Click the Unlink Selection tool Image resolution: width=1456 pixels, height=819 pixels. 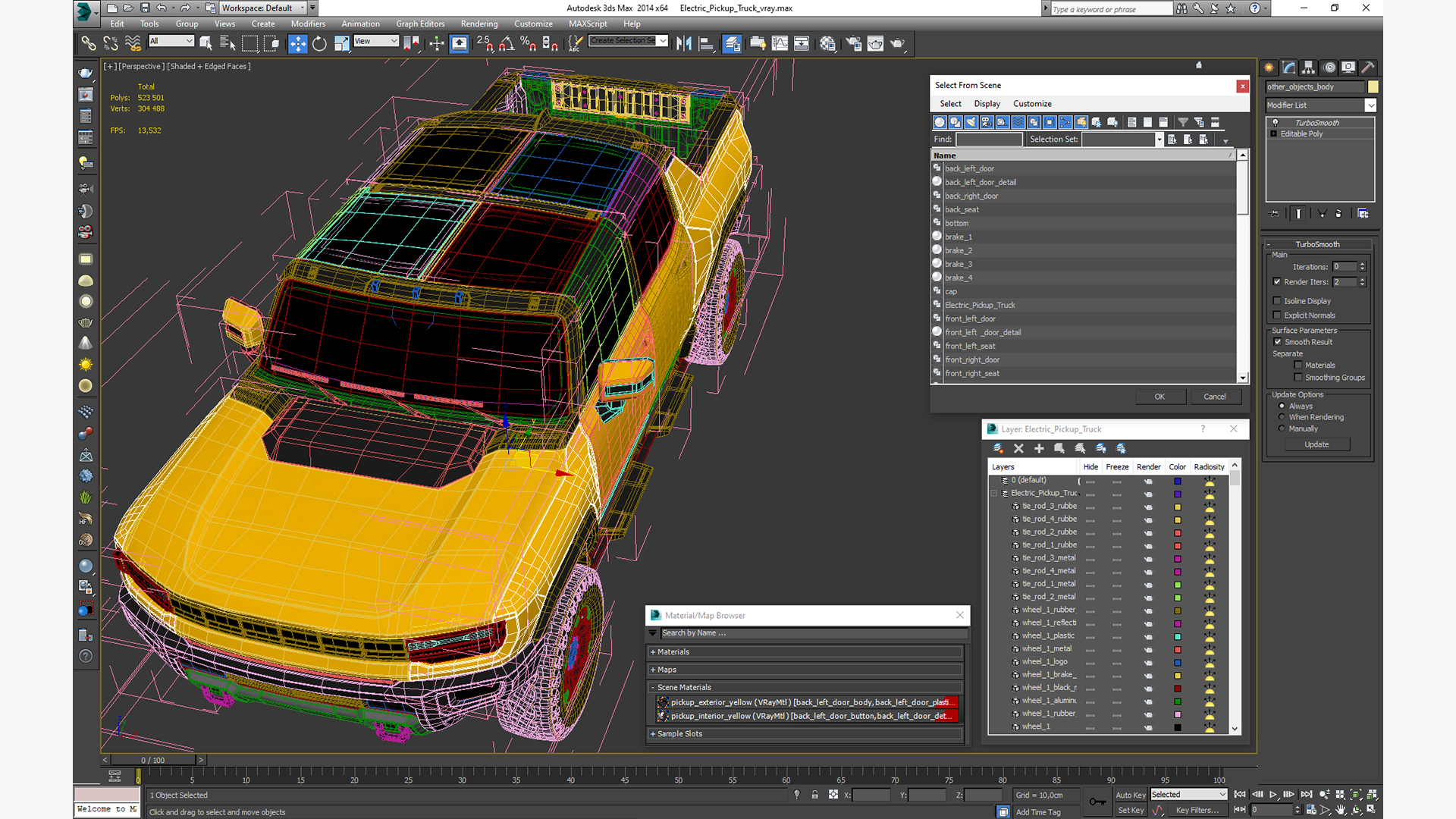(x=111, y=43)
